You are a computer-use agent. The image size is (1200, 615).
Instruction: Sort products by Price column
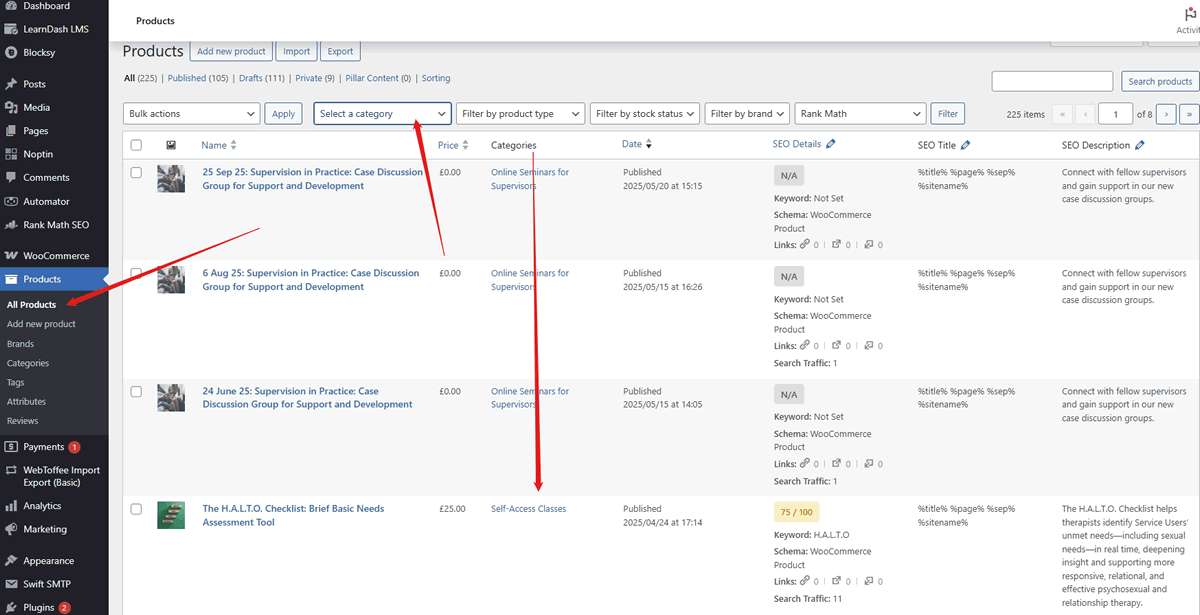tap(452, 145)
